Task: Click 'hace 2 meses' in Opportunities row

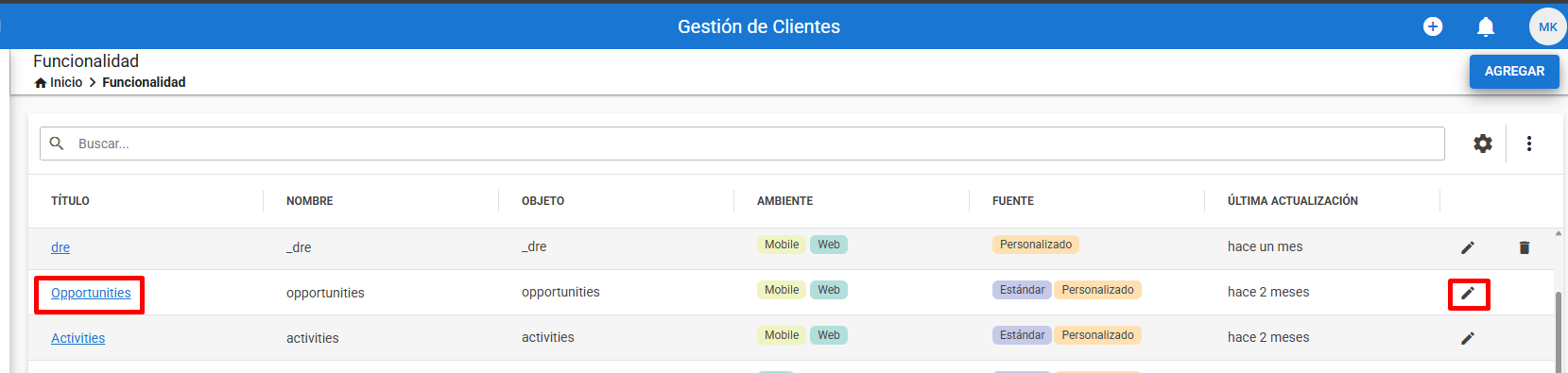Action: (x=1268, y=292)
